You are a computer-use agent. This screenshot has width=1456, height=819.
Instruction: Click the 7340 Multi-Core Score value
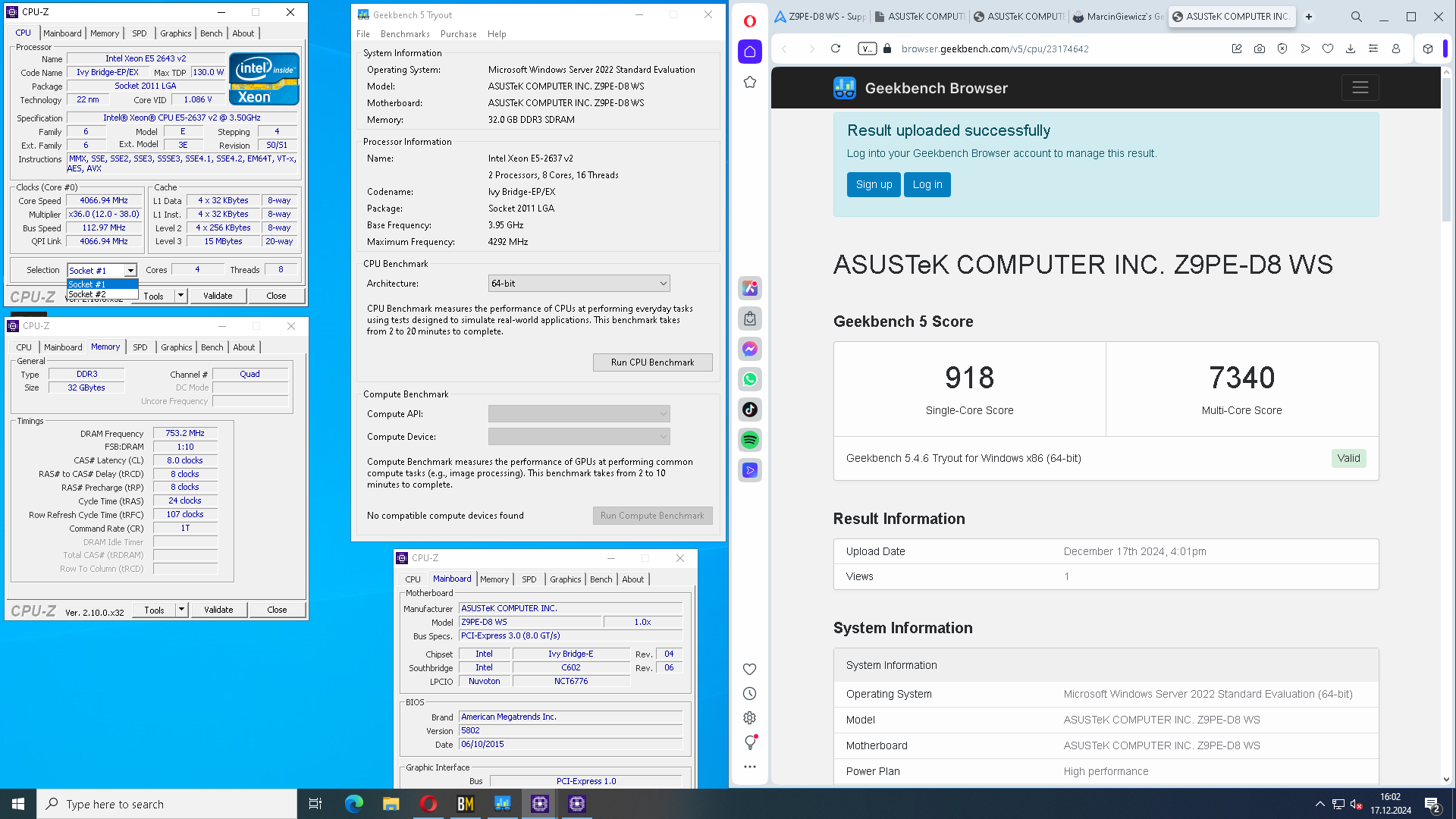click(x=1241, y=378)
